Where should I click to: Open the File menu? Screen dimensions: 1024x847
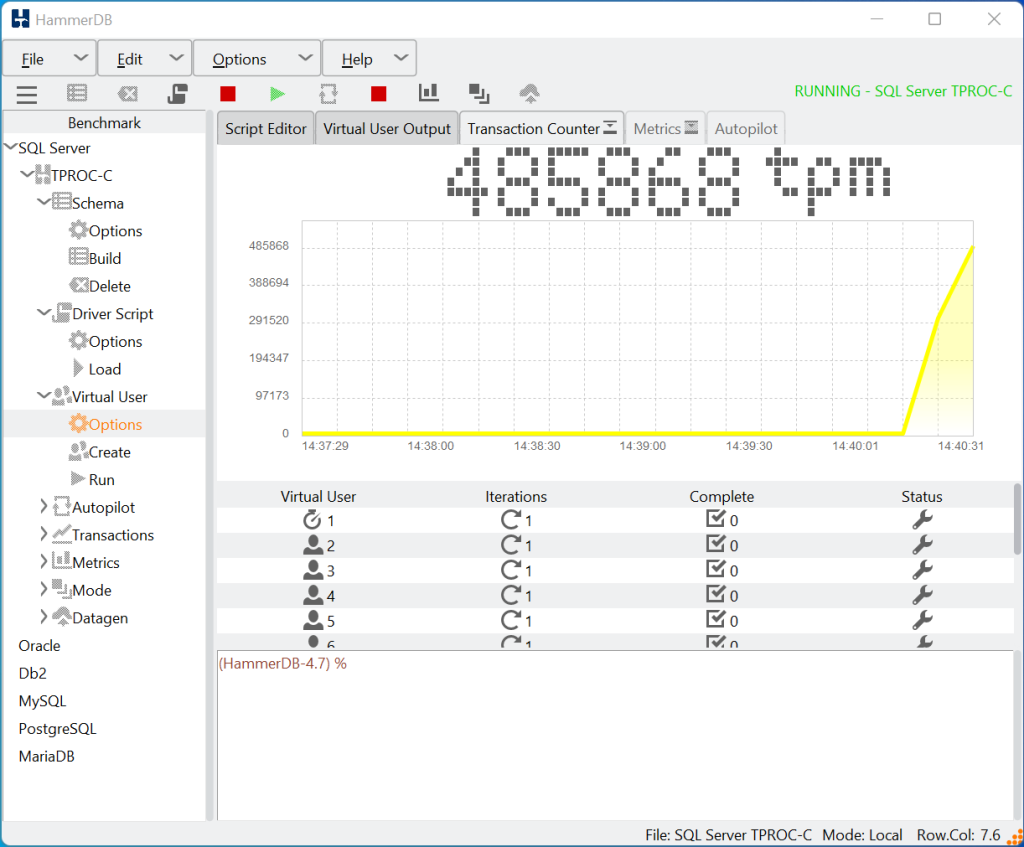(x=50, y=59)
